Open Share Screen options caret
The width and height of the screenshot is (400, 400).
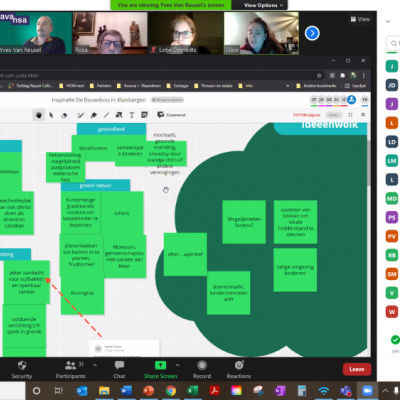[178, 365]
